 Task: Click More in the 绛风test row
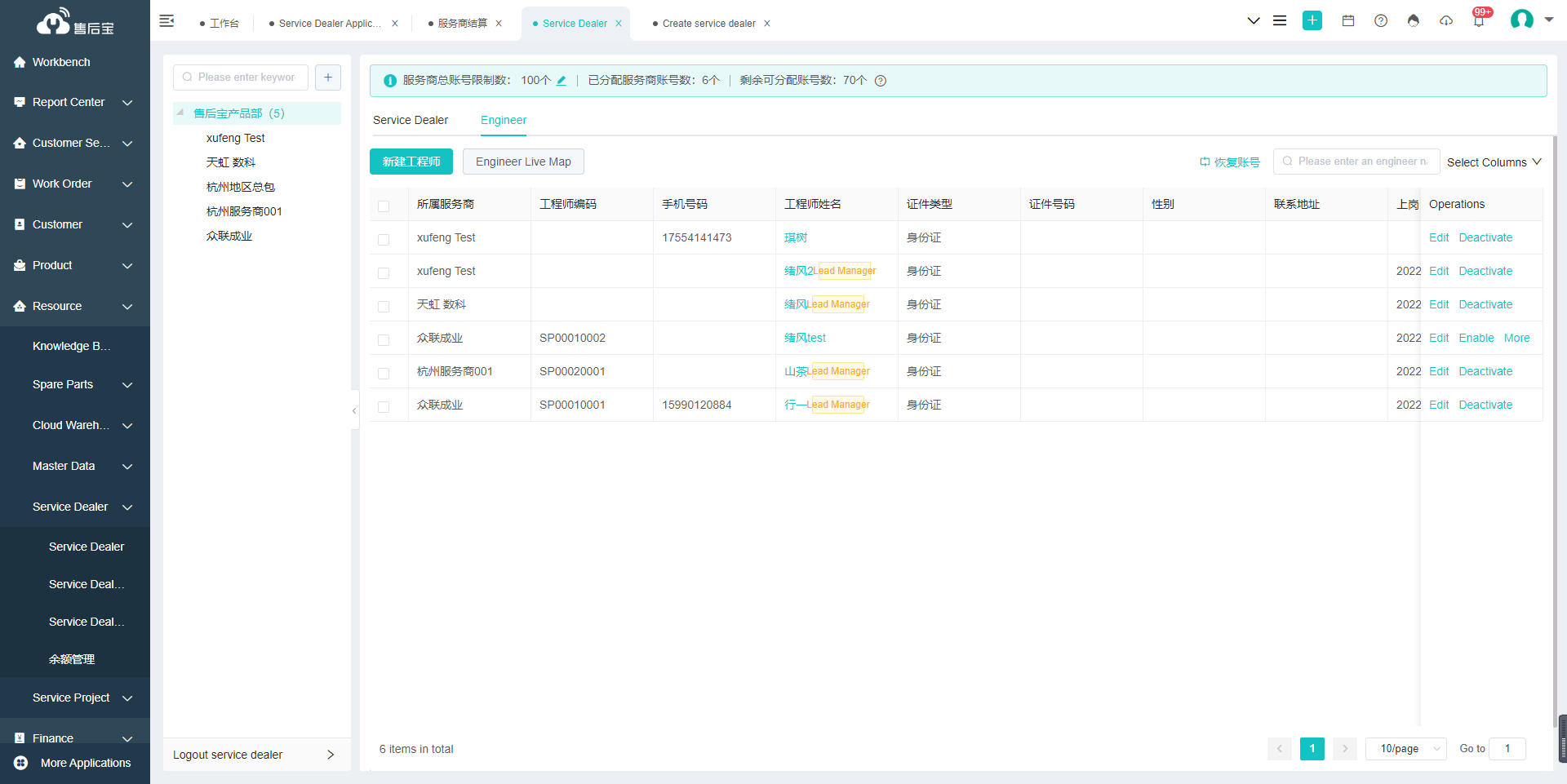pos(1517,338)
